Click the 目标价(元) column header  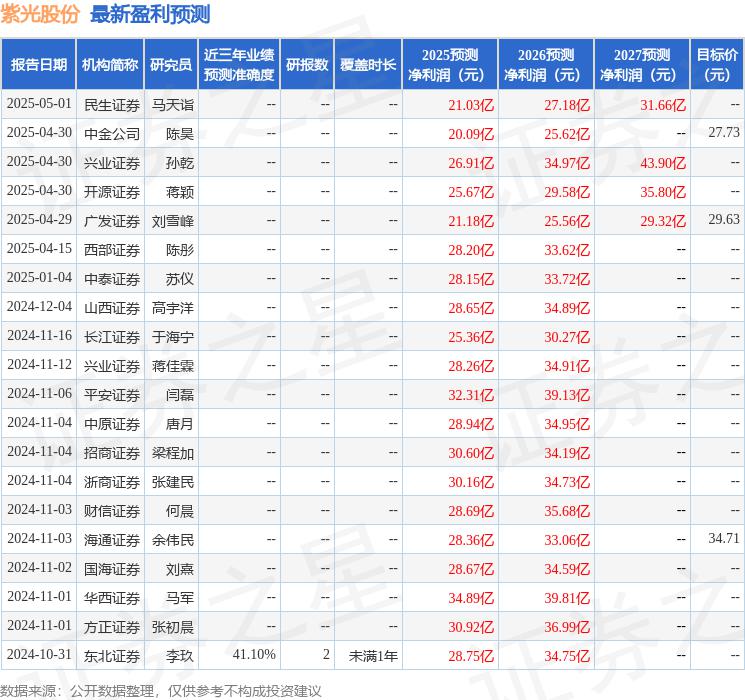(x=717, y=65)
